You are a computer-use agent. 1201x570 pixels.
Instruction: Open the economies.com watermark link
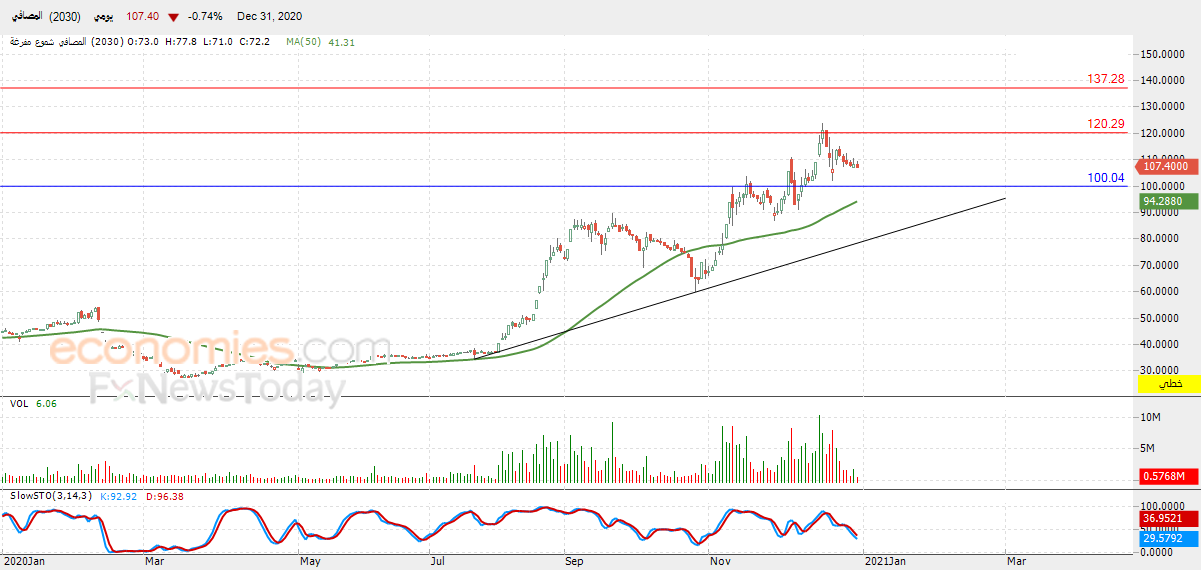pyautogui.click(x=206, y=351)
